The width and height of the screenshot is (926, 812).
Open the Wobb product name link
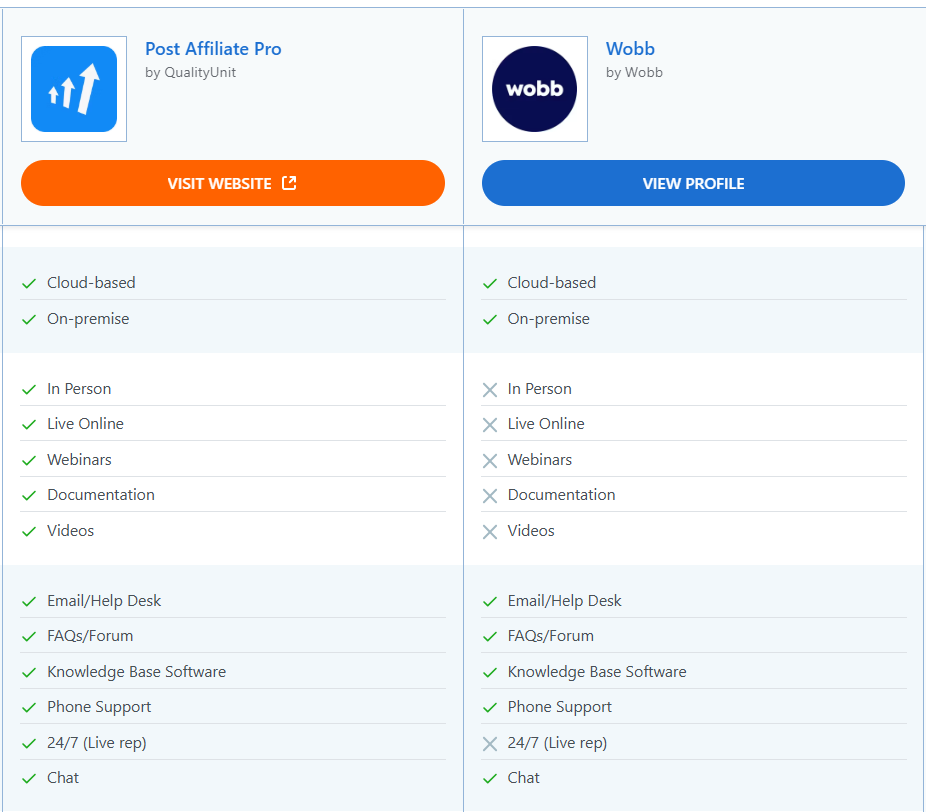pos(630,48)
